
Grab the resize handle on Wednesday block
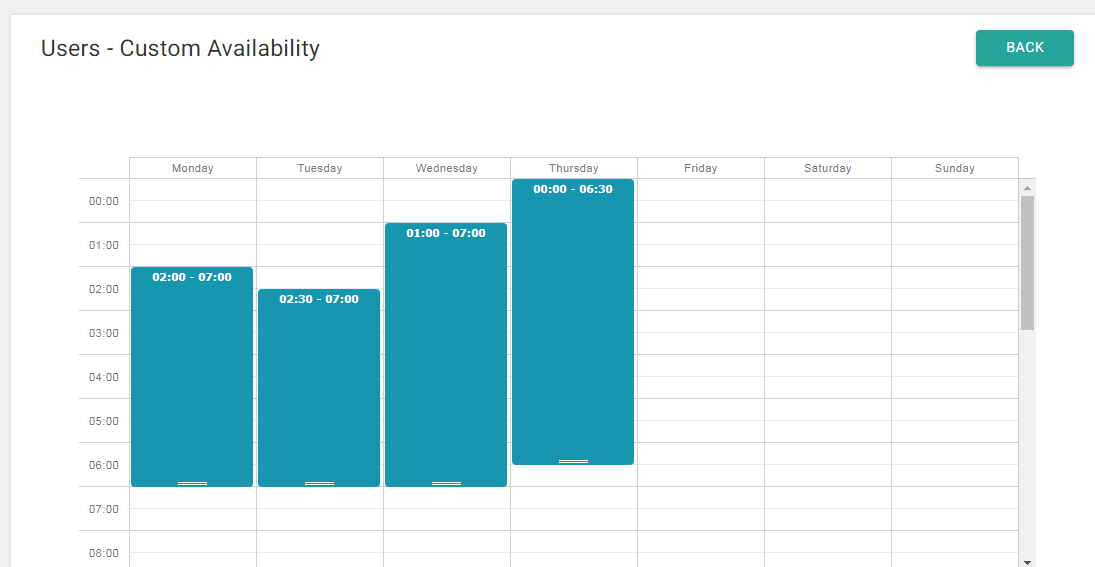[x=446, y=483]
